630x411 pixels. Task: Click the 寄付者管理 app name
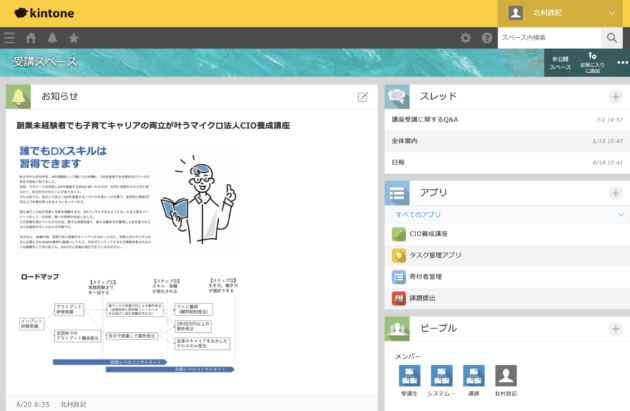(x=425, y=277)
